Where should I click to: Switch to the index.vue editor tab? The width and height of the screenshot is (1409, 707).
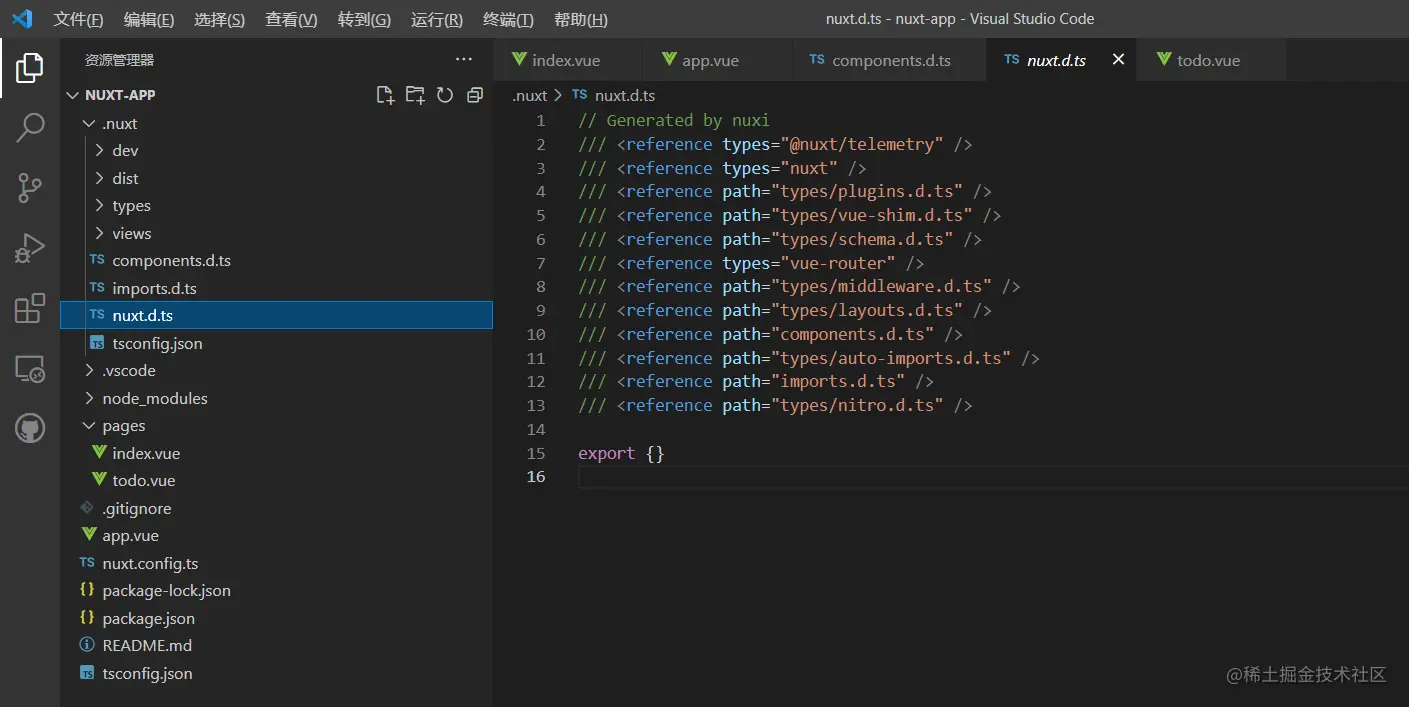(567, 60)
